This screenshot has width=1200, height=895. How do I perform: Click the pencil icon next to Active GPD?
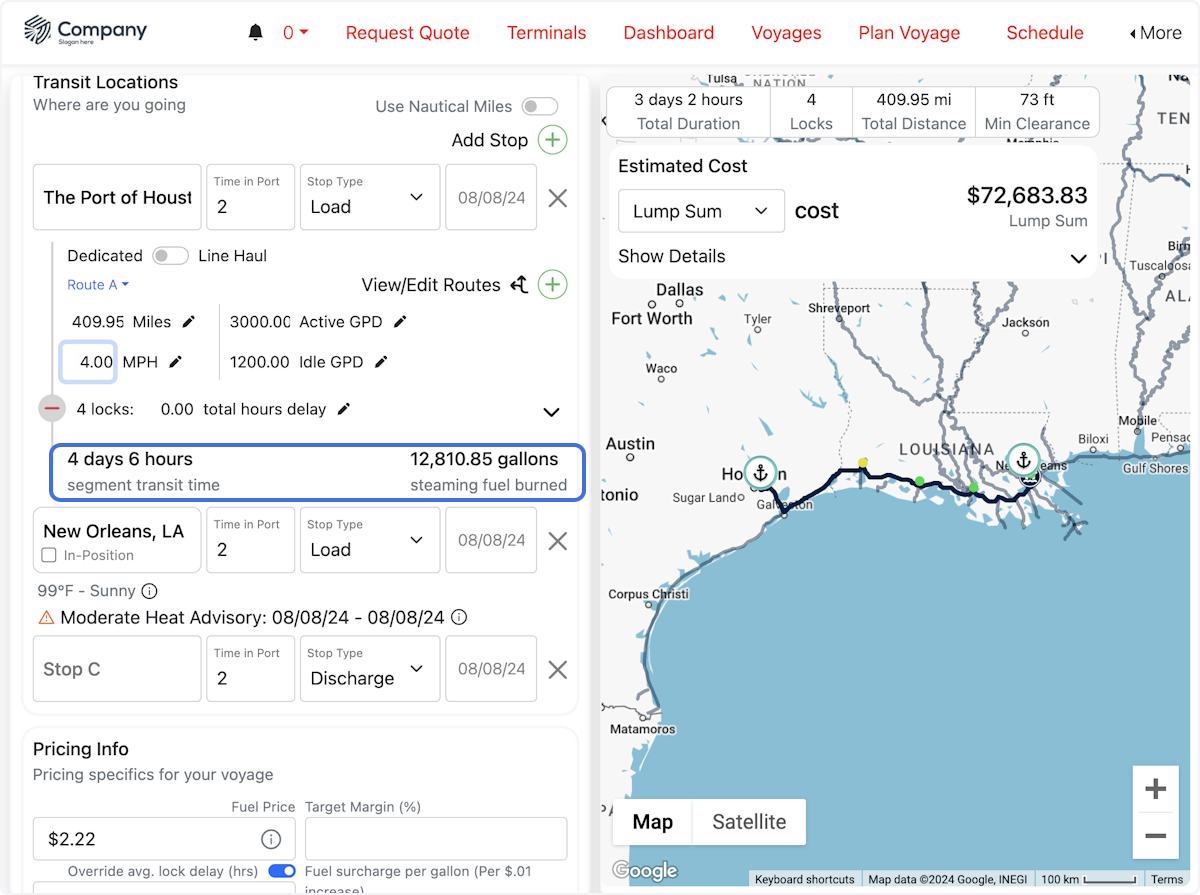400,322
